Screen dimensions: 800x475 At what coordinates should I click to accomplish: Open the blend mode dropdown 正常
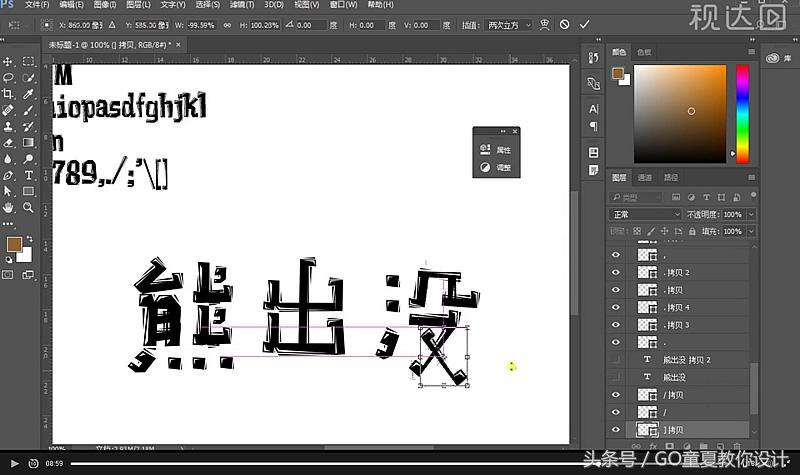click(645, 214)
